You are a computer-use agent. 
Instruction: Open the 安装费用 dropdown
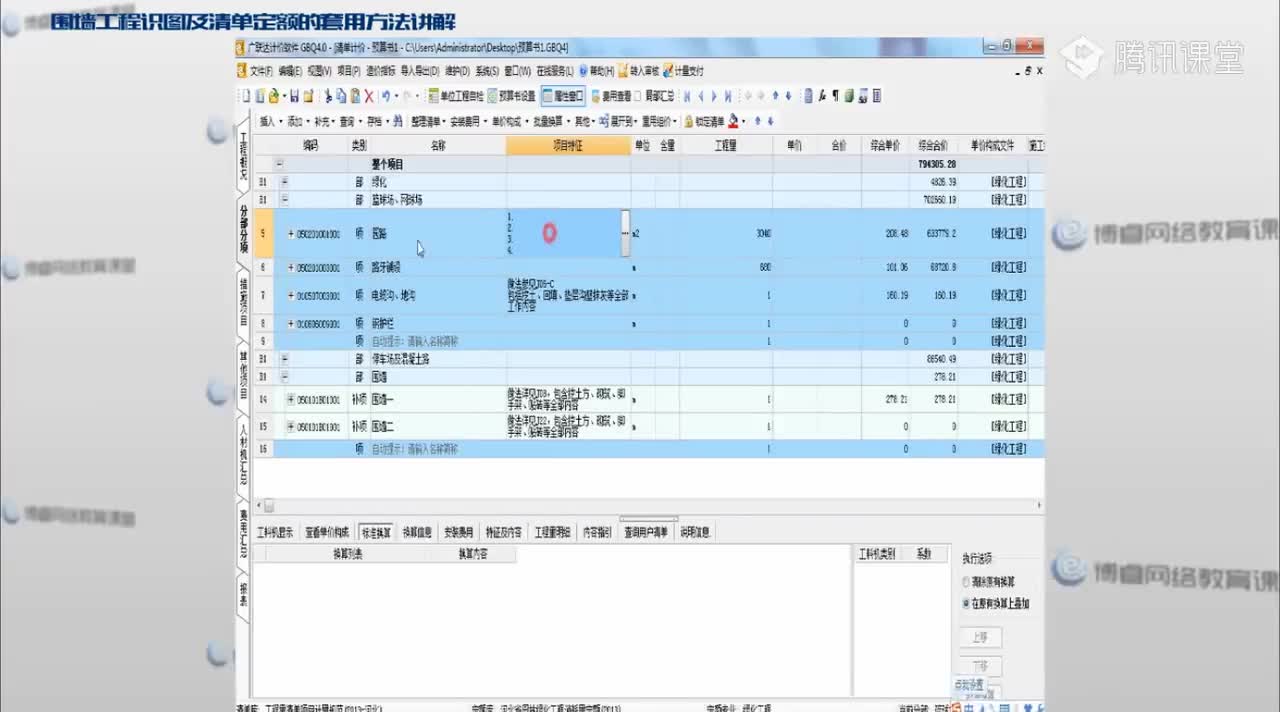[468, 121]
